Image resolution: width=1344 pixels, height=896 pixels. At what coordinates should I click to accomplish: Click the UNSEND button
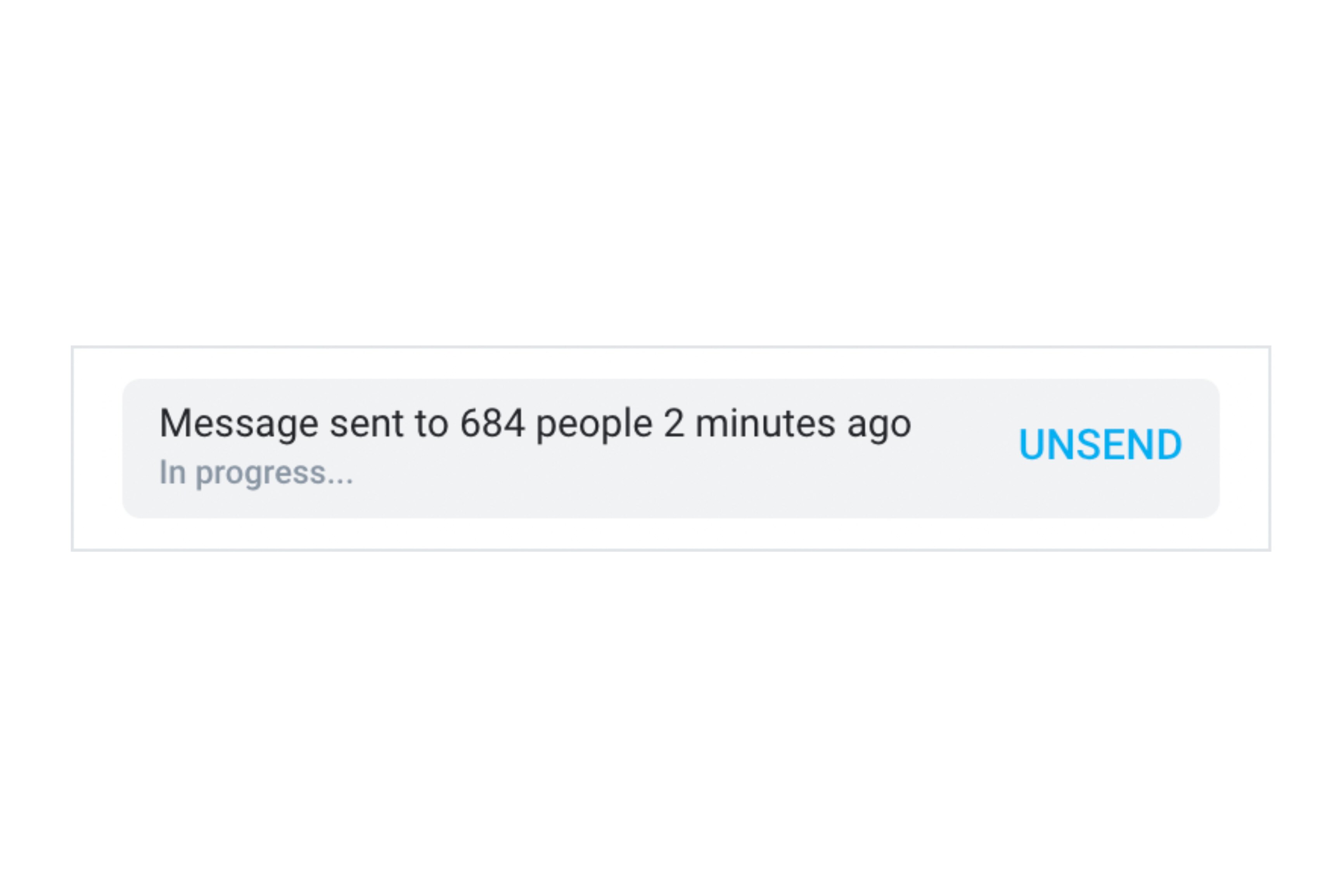pyautogui.click(x=1100, y=445)
